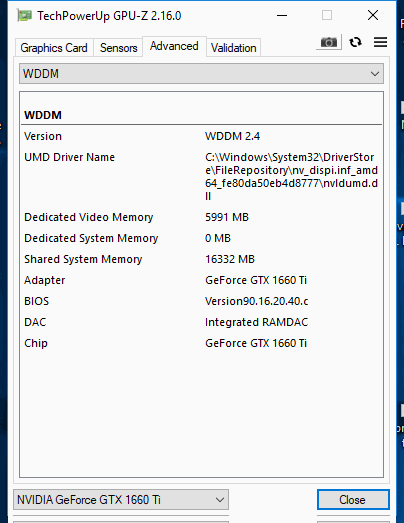
Task: Click the GPU-Z app icon in title bar
Action: 25,15
